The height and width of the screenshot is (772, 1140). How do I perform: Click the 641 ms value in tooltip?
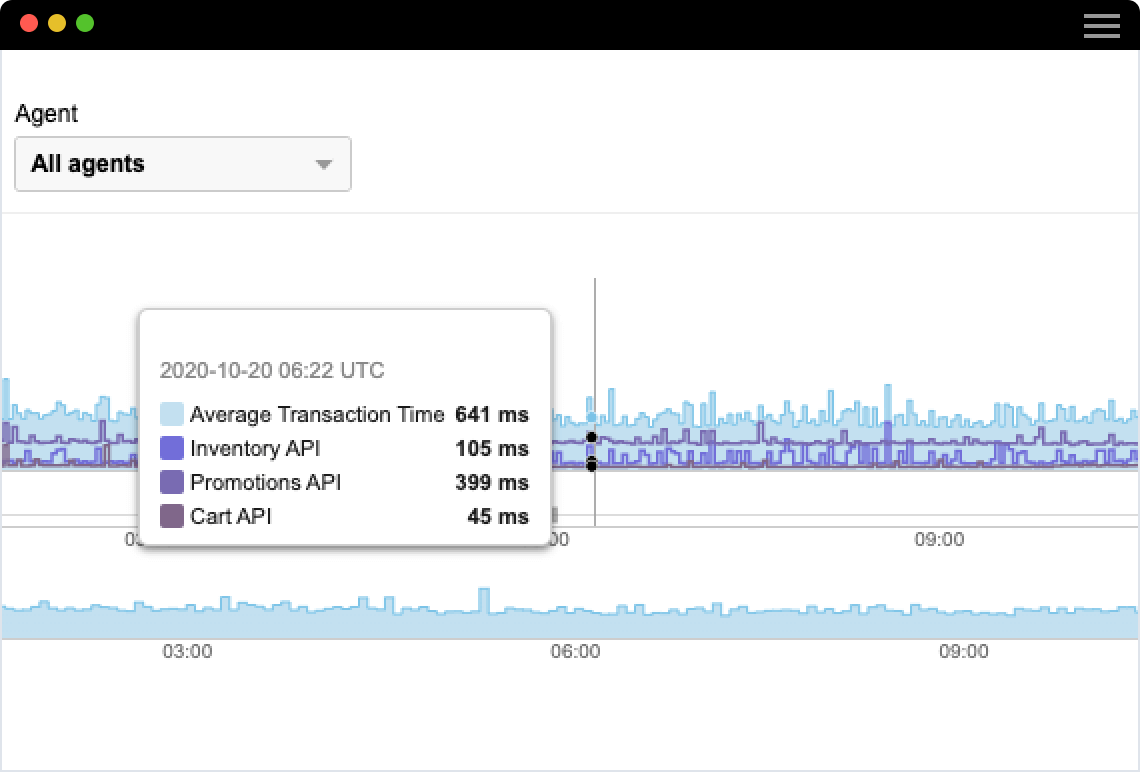coord(491,415)
